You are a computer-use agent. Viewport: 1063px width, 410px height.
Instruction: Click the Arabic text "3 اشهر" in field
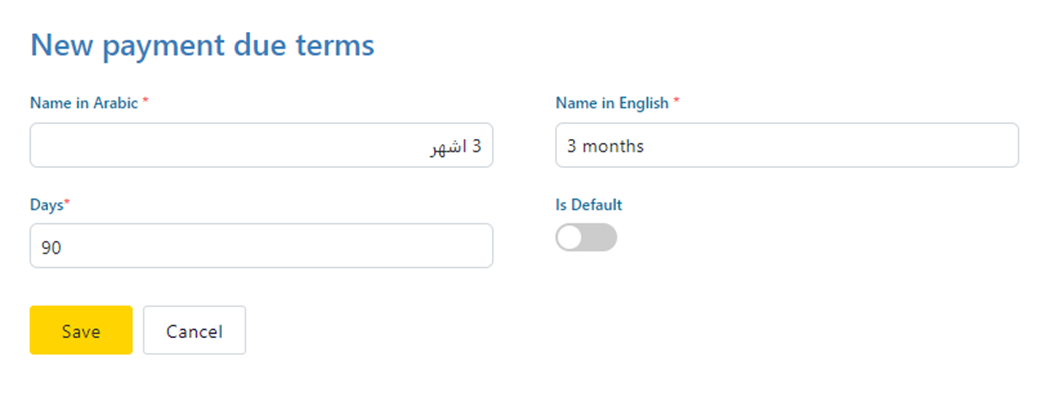pyautogui.click(x=456, y=147)
